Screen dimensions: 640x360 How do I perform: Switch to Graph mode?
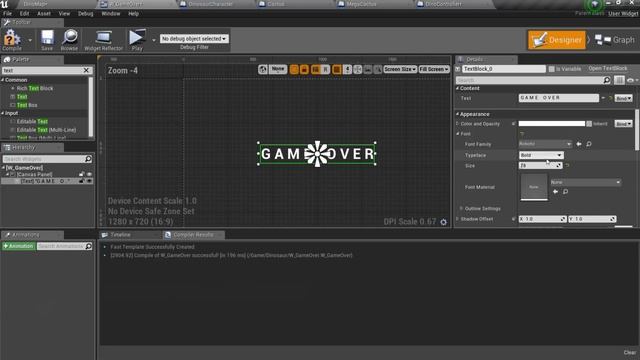[615, 40]
